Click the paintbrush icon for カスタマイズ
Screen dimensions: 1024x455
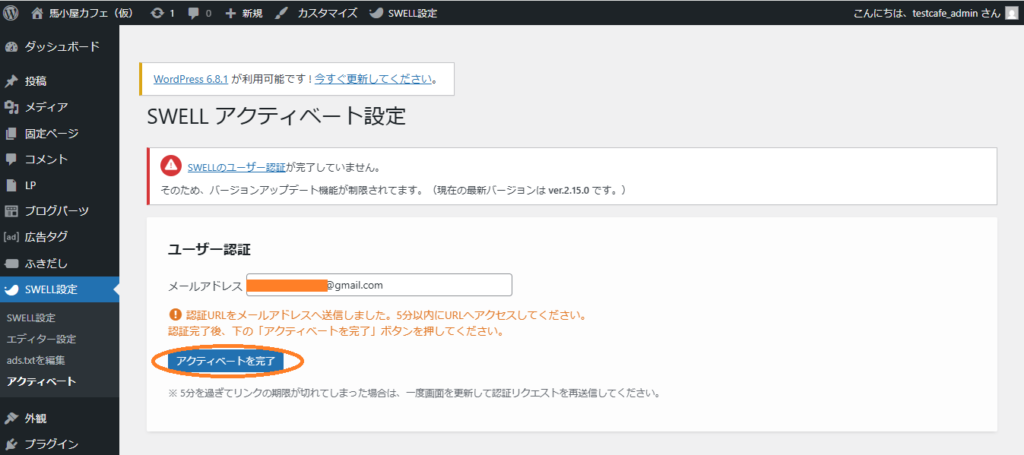coord(281,12)
